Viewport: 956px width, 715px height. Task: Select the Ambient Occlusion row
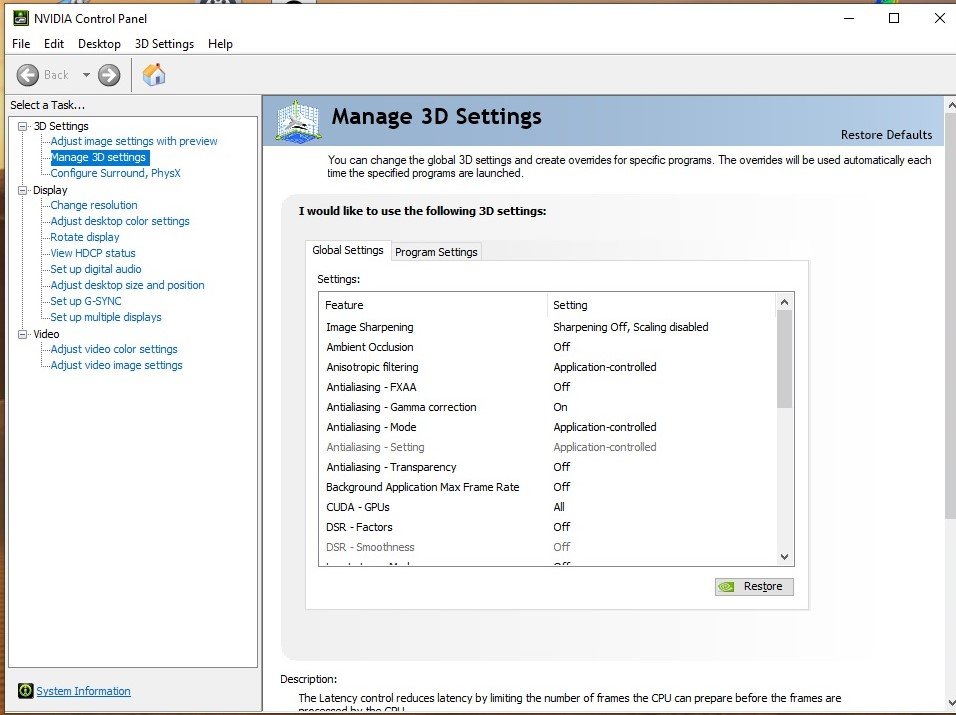point(548,347)
